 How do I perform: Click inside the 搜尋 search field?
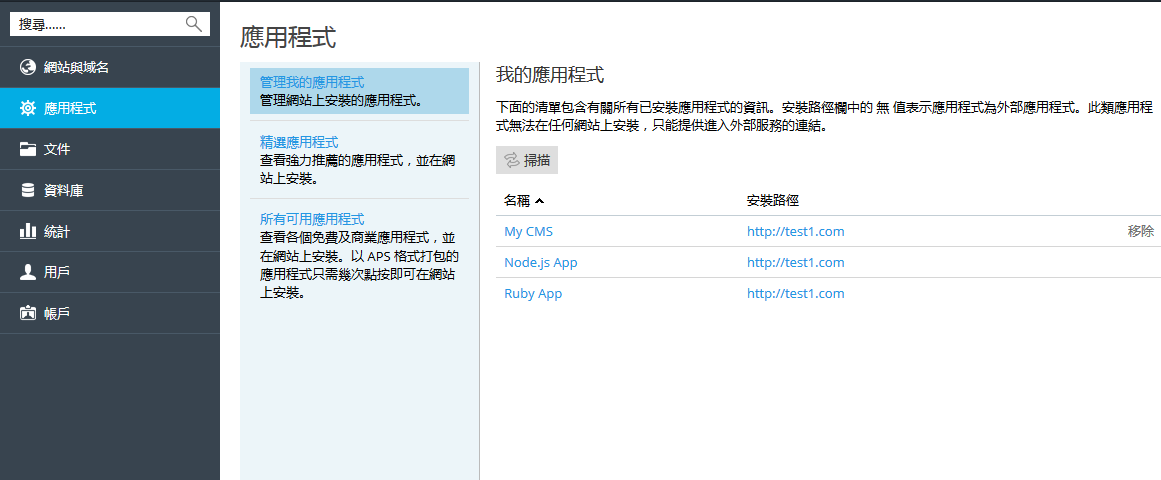[x=95, y=24]
